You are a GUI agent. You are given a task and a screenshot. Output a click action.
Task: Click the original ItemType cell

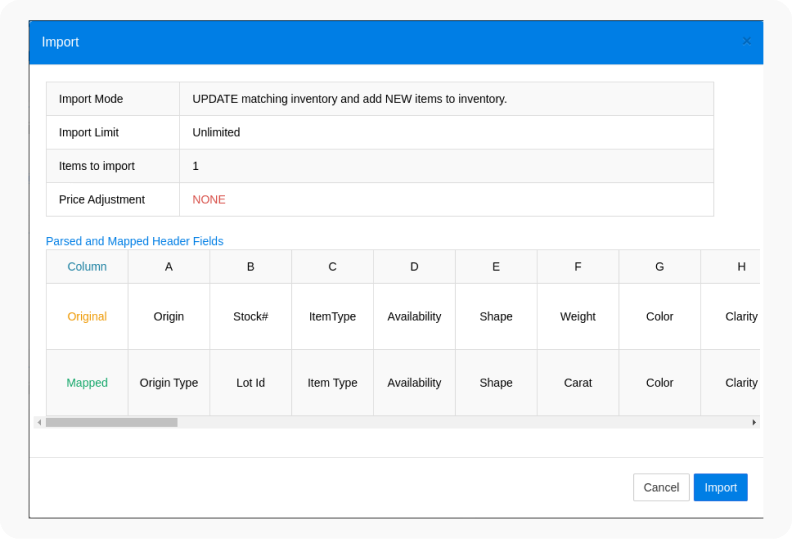coord(333,317)
